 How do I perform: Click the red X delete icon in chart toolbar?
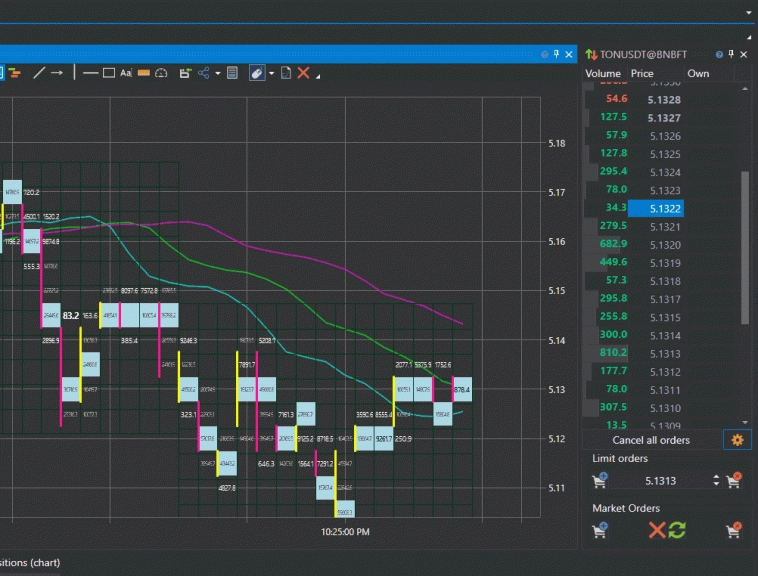(x=304, y=73)
